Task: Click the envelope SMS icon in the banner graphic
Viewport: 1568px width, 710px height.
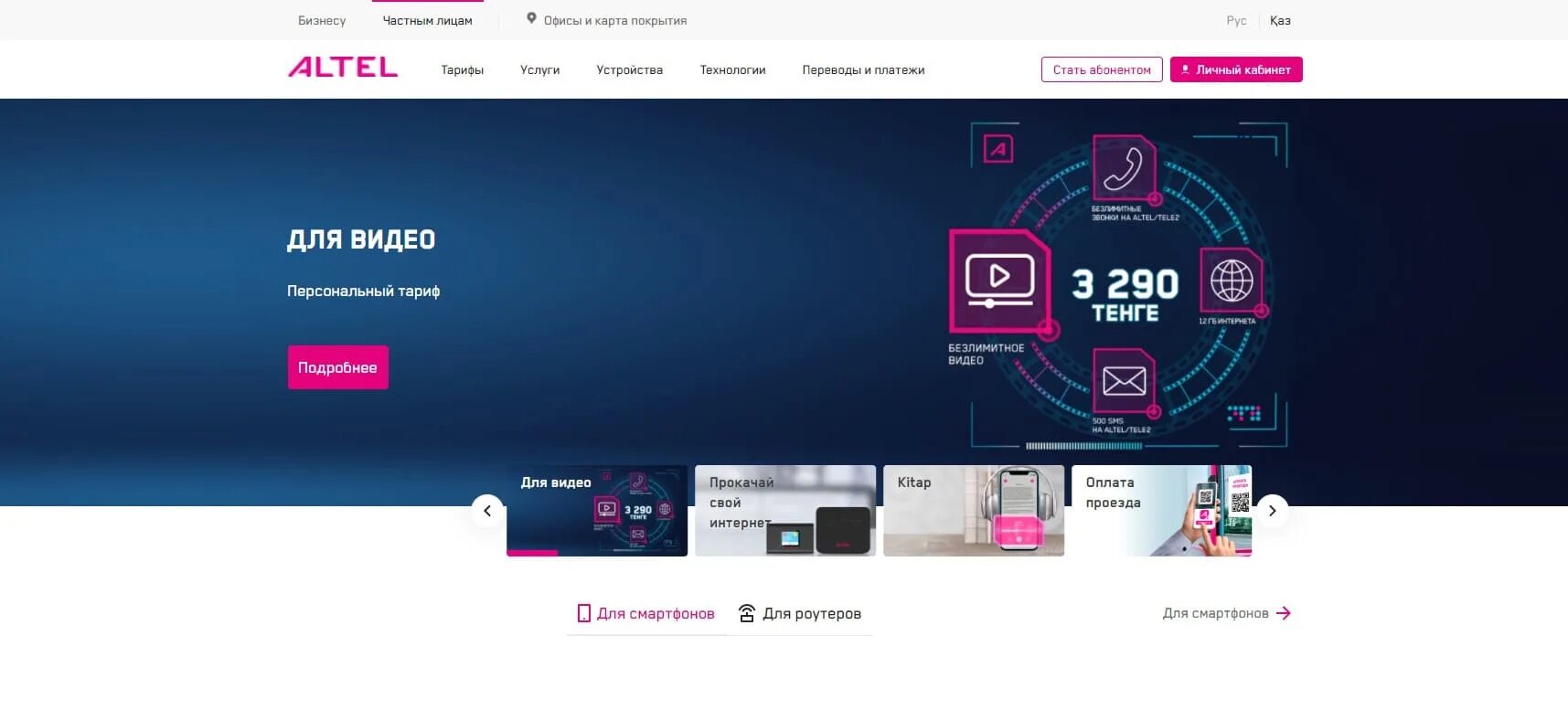Action: point(1124,380)
